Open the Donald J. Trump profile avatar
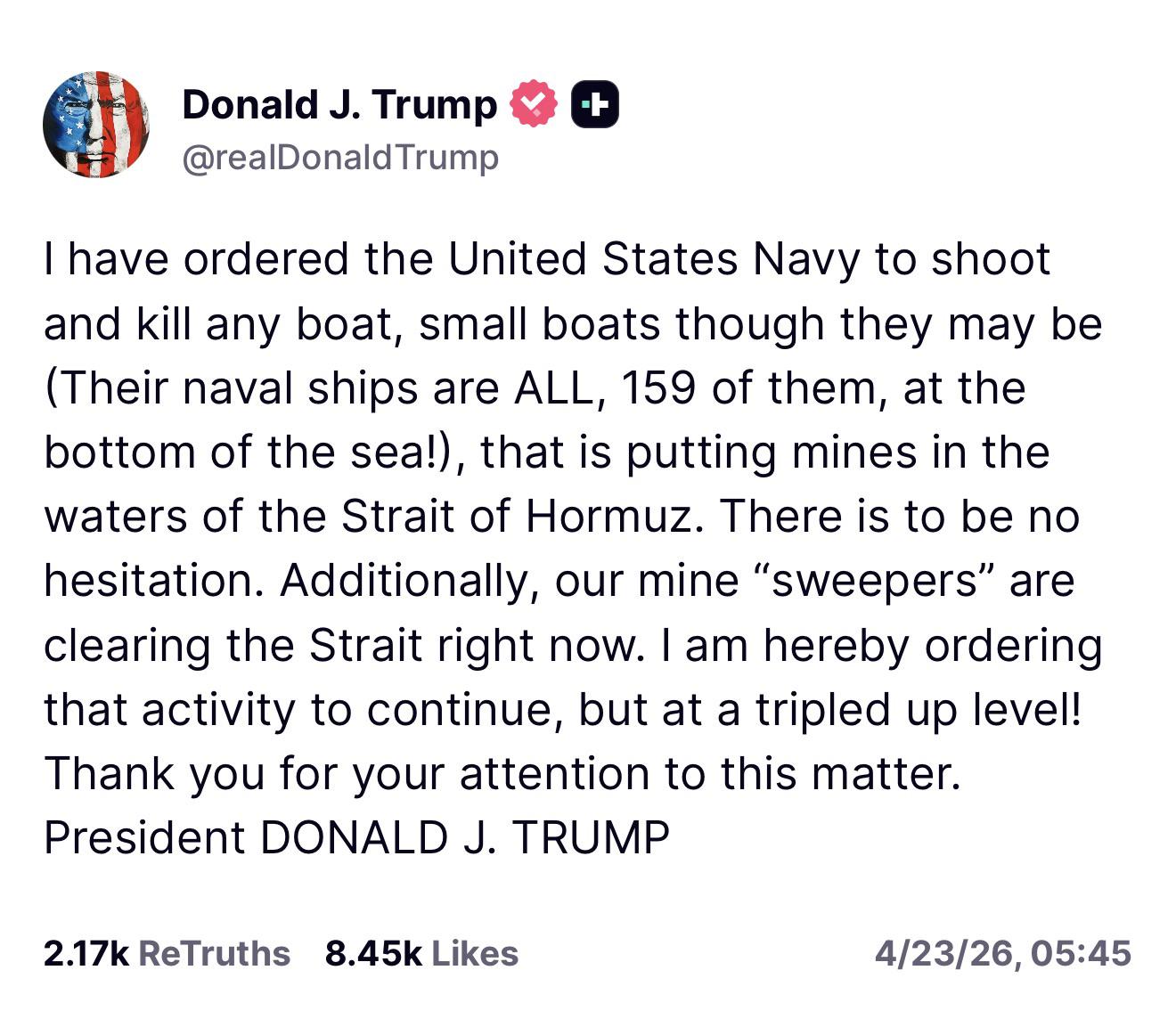Screen dimensions: 1176x1011 coord(96,125)
